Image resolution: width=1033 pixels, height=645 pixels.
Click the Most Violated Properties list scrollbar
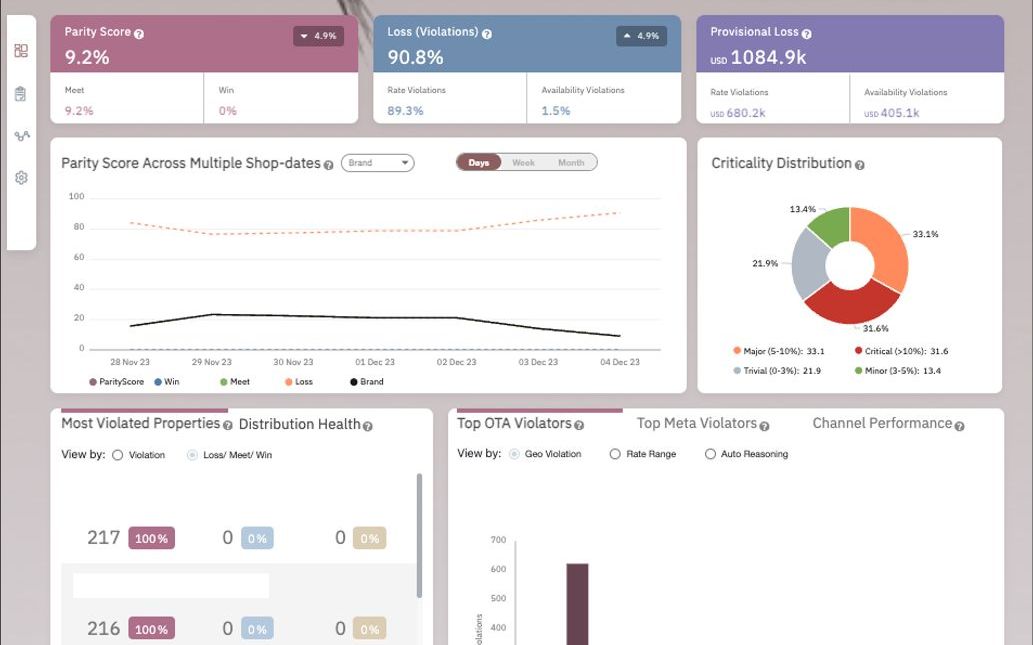click(419, 535)
